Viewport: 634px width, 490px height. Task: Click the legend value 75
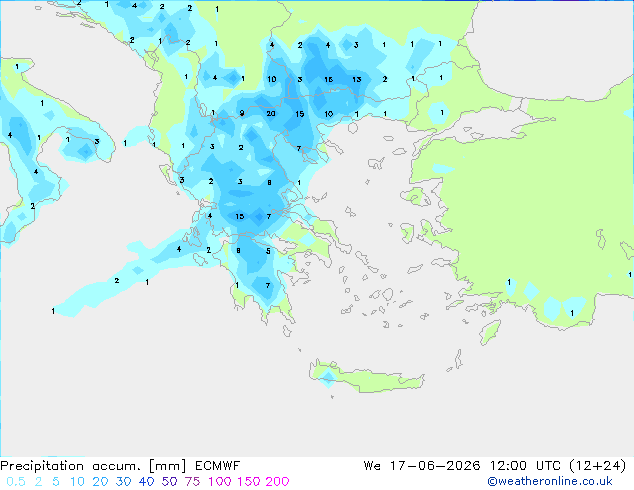click(x=192, y=482)
